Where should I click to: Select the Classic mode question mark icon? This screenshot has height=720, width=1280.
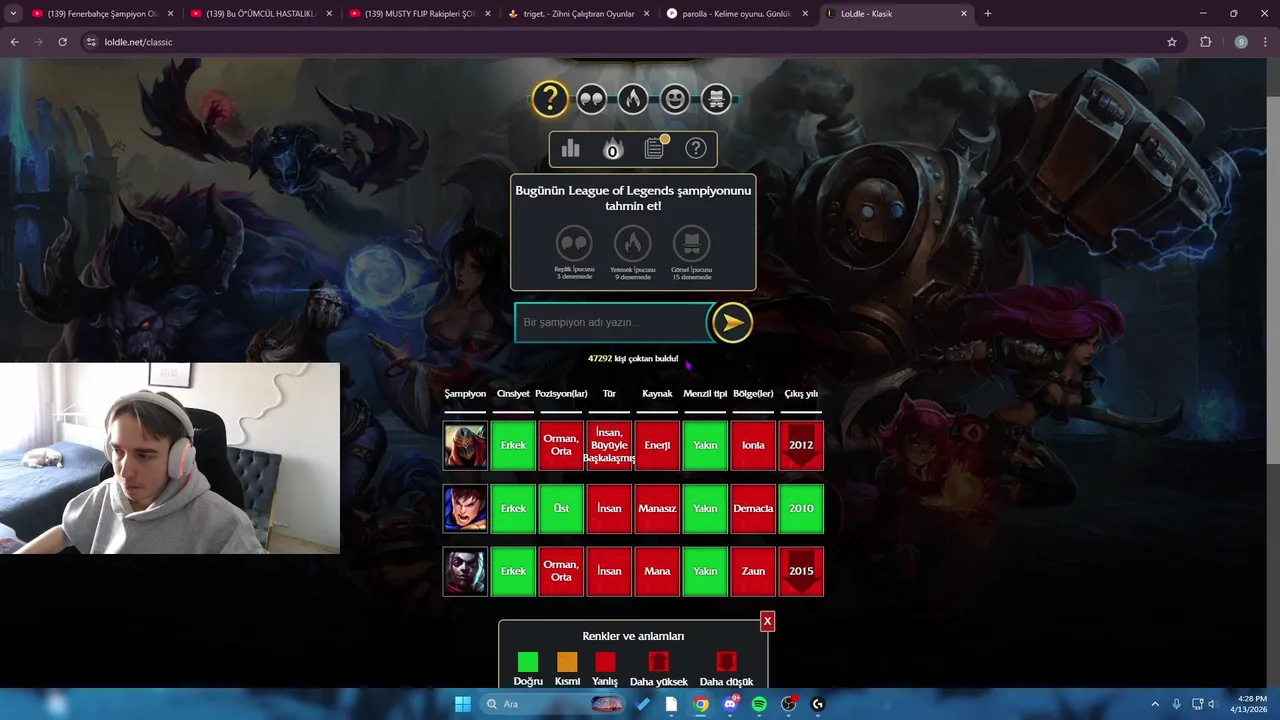[x=549, y=99]
